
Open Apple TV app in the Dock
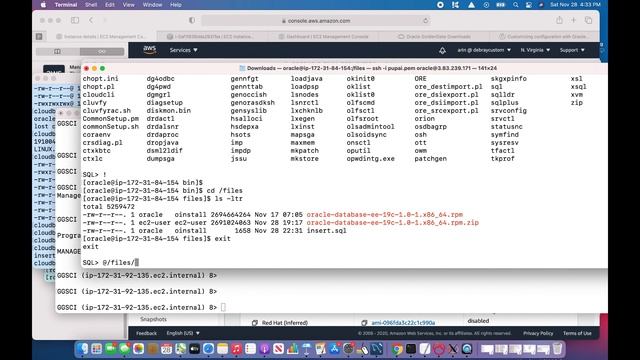(194, 349)
